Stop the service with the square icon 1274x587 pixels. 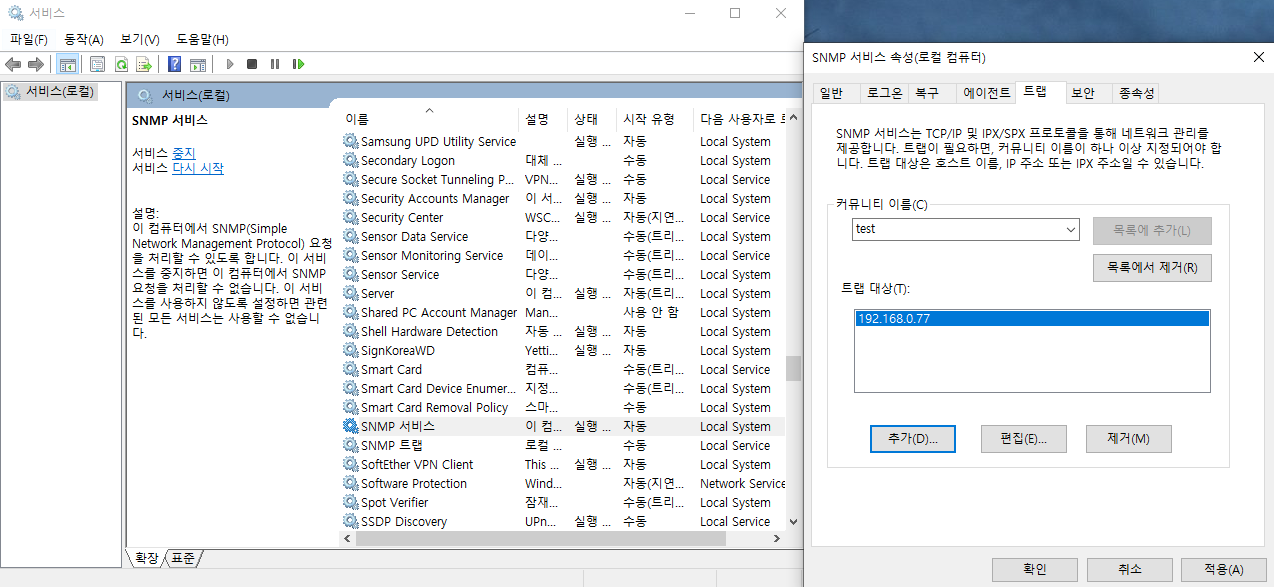[252, 64]
